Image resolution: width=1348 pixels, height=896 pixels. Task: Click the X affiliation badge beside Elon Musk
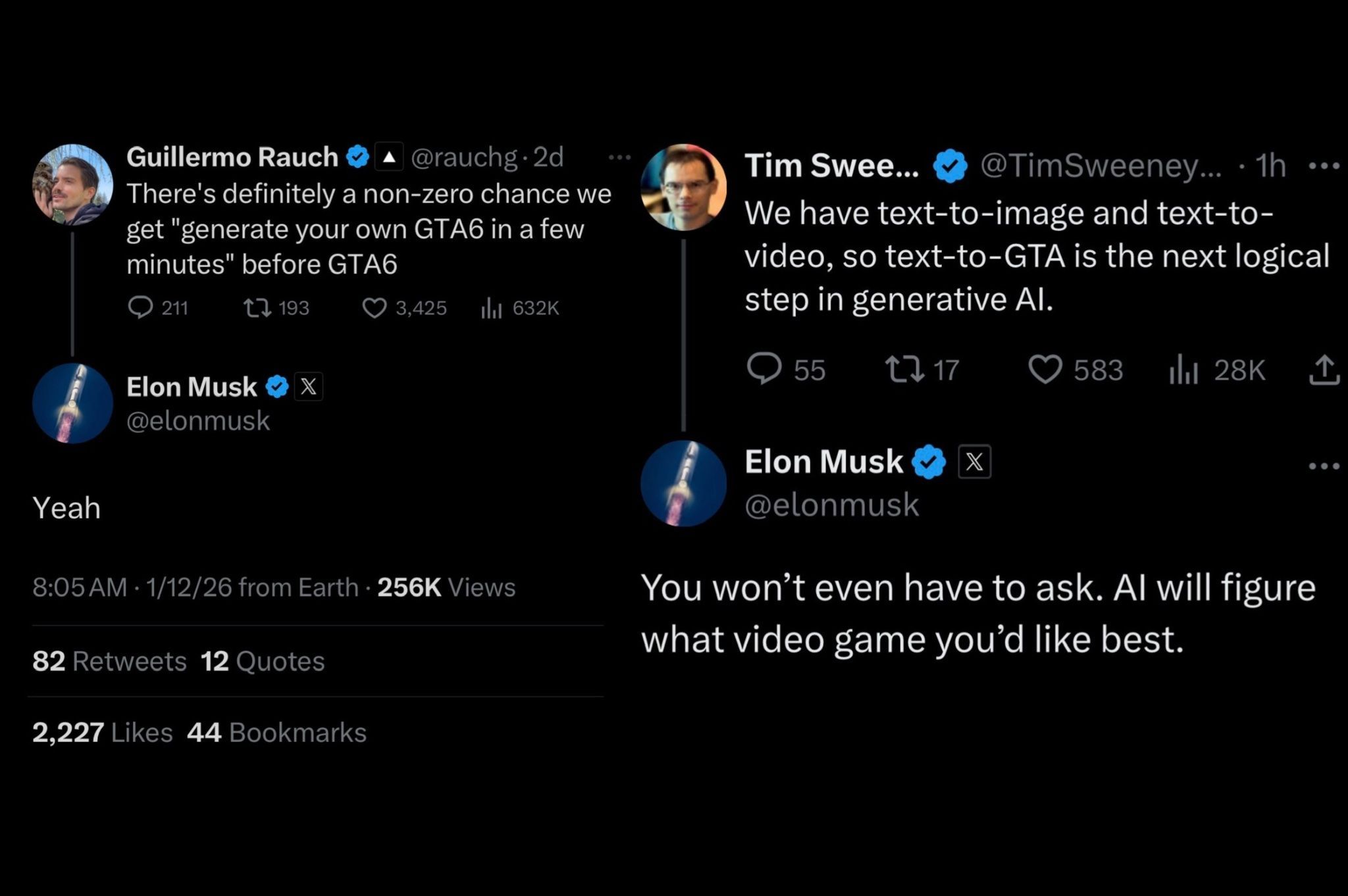[x=308, y=387]
